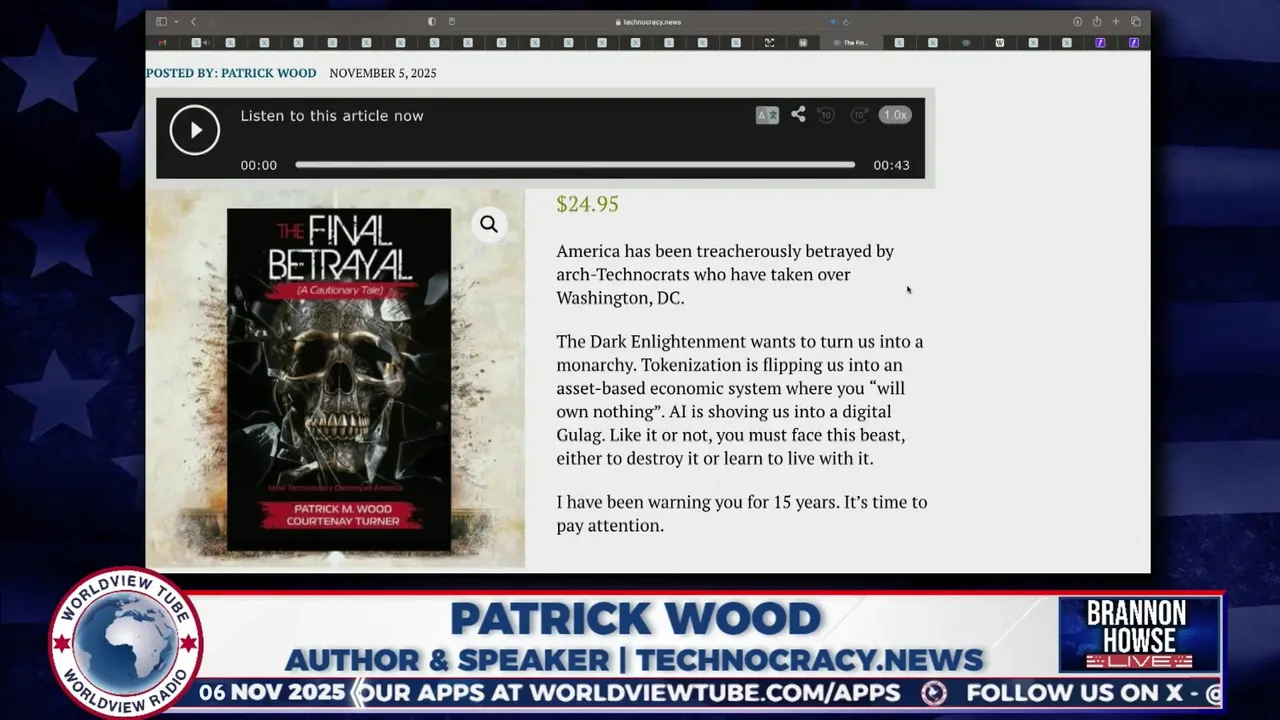Select the active 'The Fin...' tab
The height and width of the screenshot is (720, 1280).
tap(850, 43)
